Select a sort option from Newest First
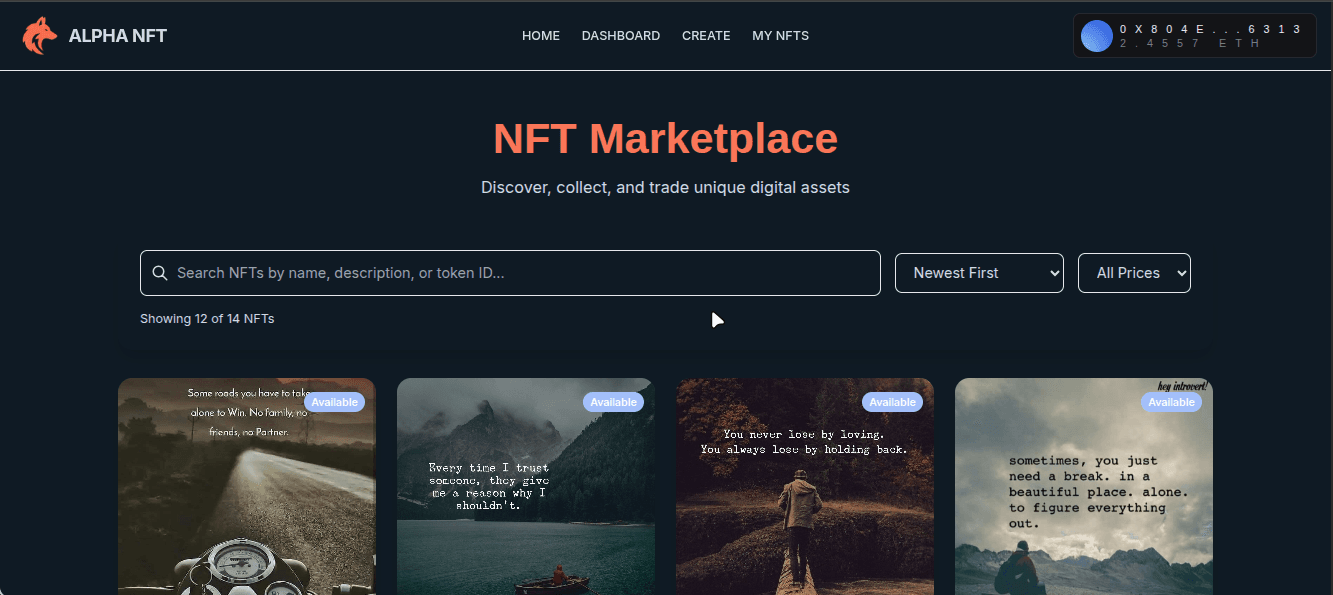1333x595 pixels. (979, 272)
